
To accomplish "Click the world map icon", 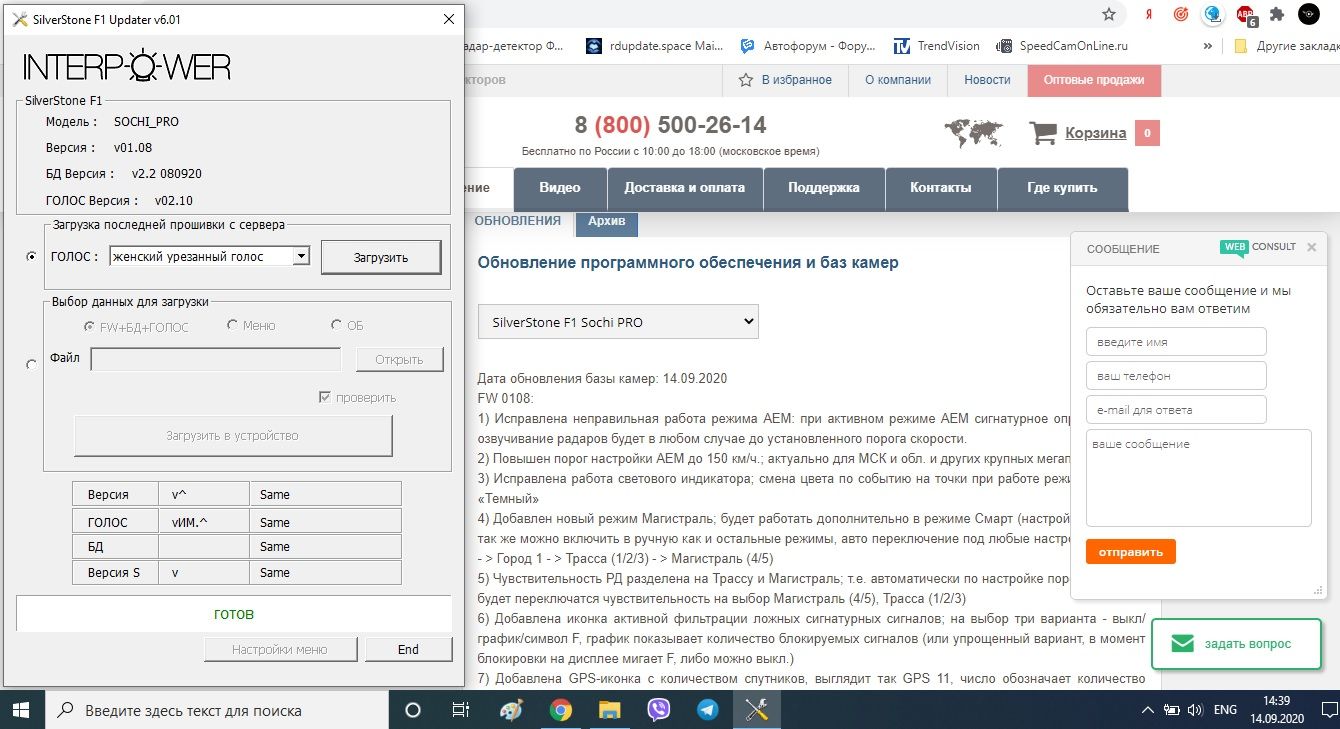I will pos(973,133).
